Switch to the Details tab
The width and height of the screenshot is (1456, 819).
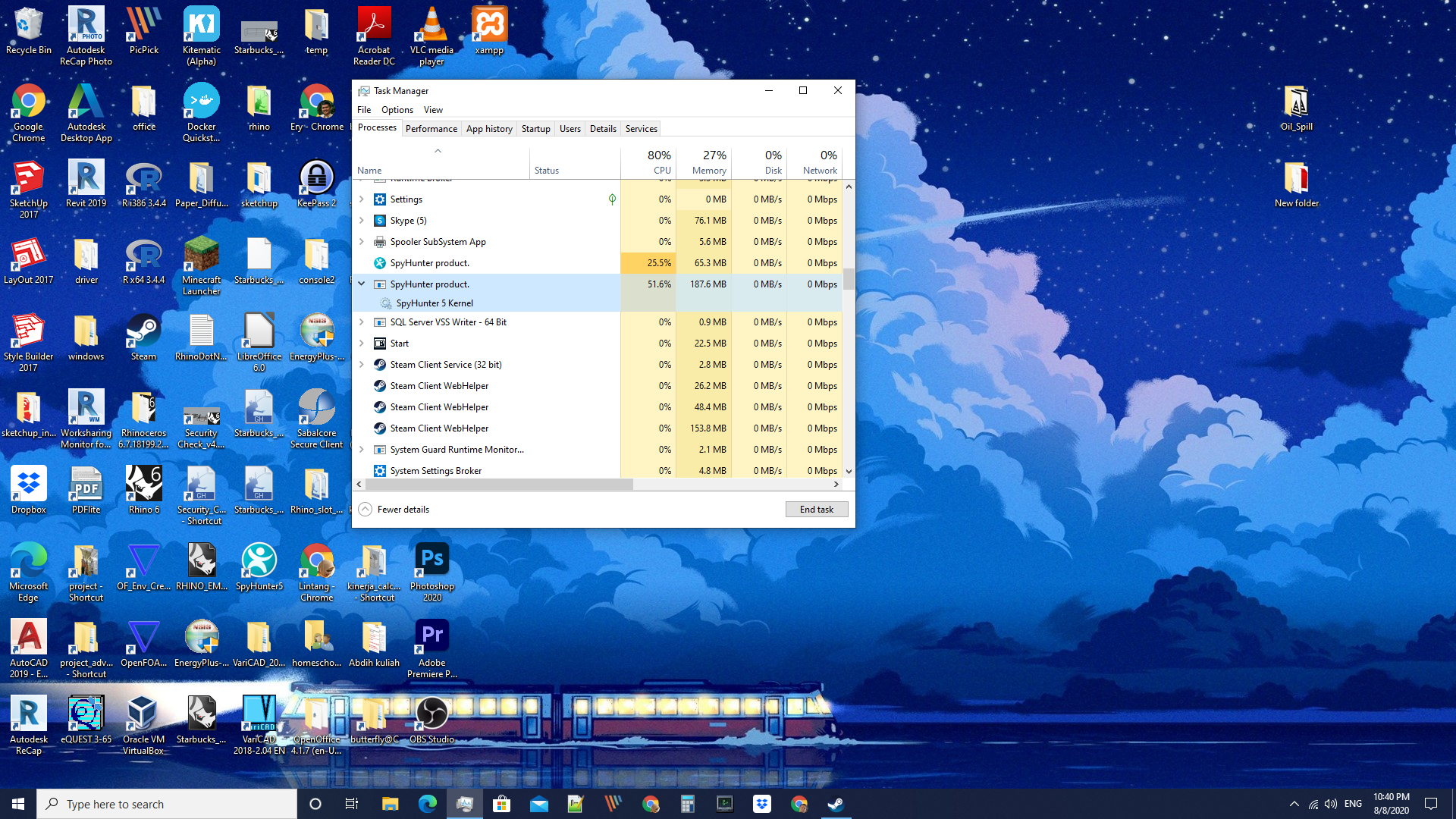pos(603,129)
